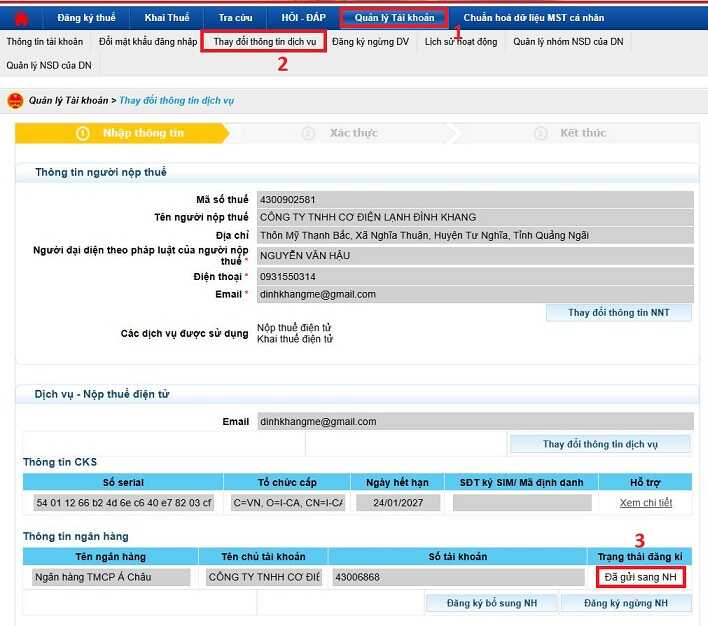The width and height of the screenshot is (708, 626).
Task: Click the Dịch vụ - Nộp thuế điện tử heading
Action: [x=102, y=394]
